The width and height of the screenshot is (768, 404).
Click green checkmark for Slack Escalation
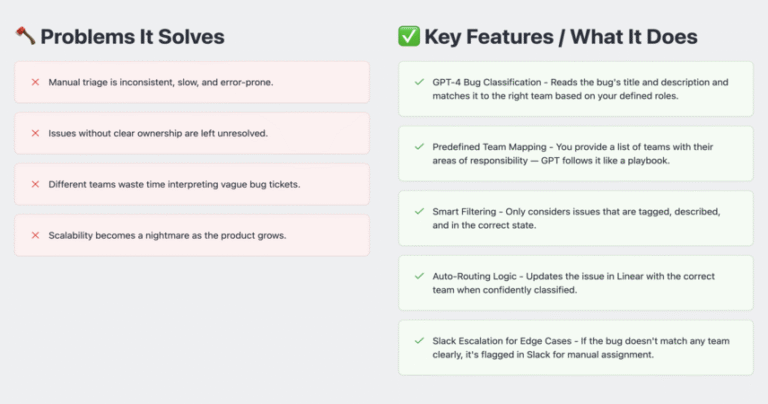[x=419, y=341]
